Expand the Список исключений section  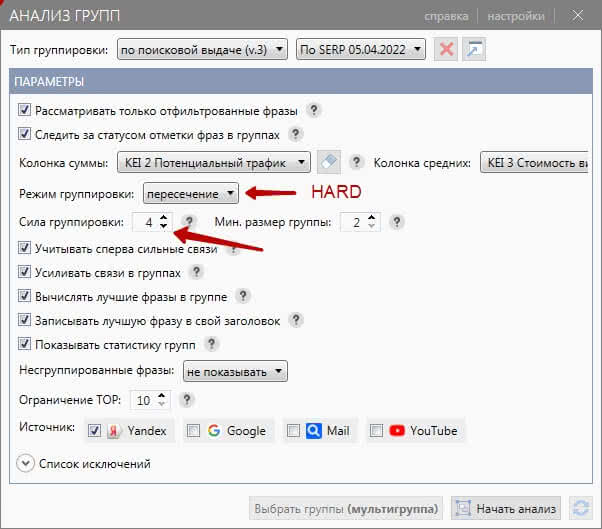tap(25, 463)
